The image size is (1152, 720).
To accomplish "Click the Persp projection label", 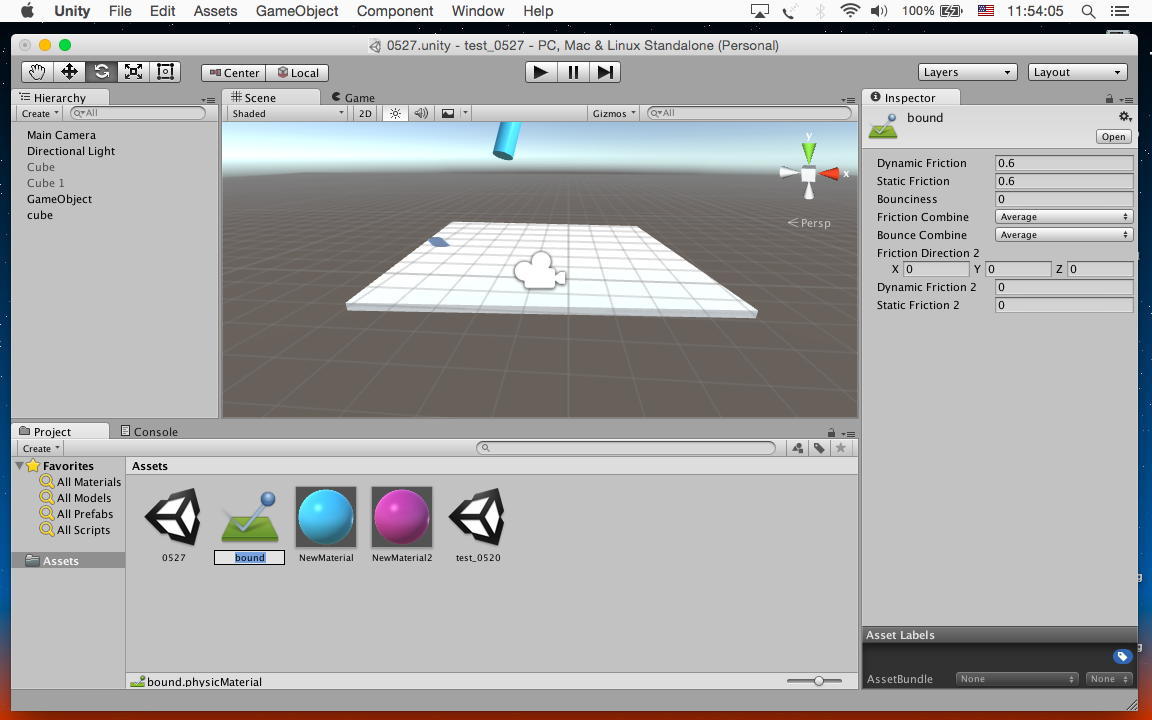I will point(809,223).
